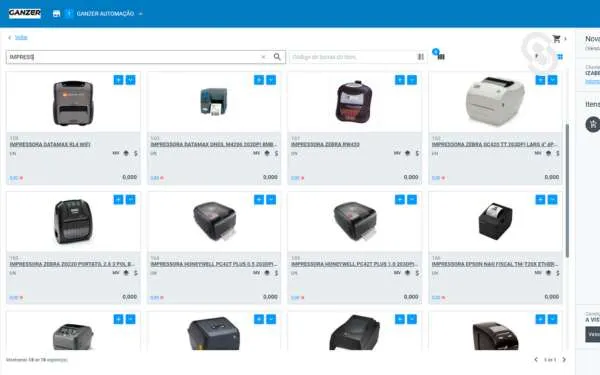Add Zebra ZQ220 portable printer with plus
600x375 pixels.
[118, 199]
